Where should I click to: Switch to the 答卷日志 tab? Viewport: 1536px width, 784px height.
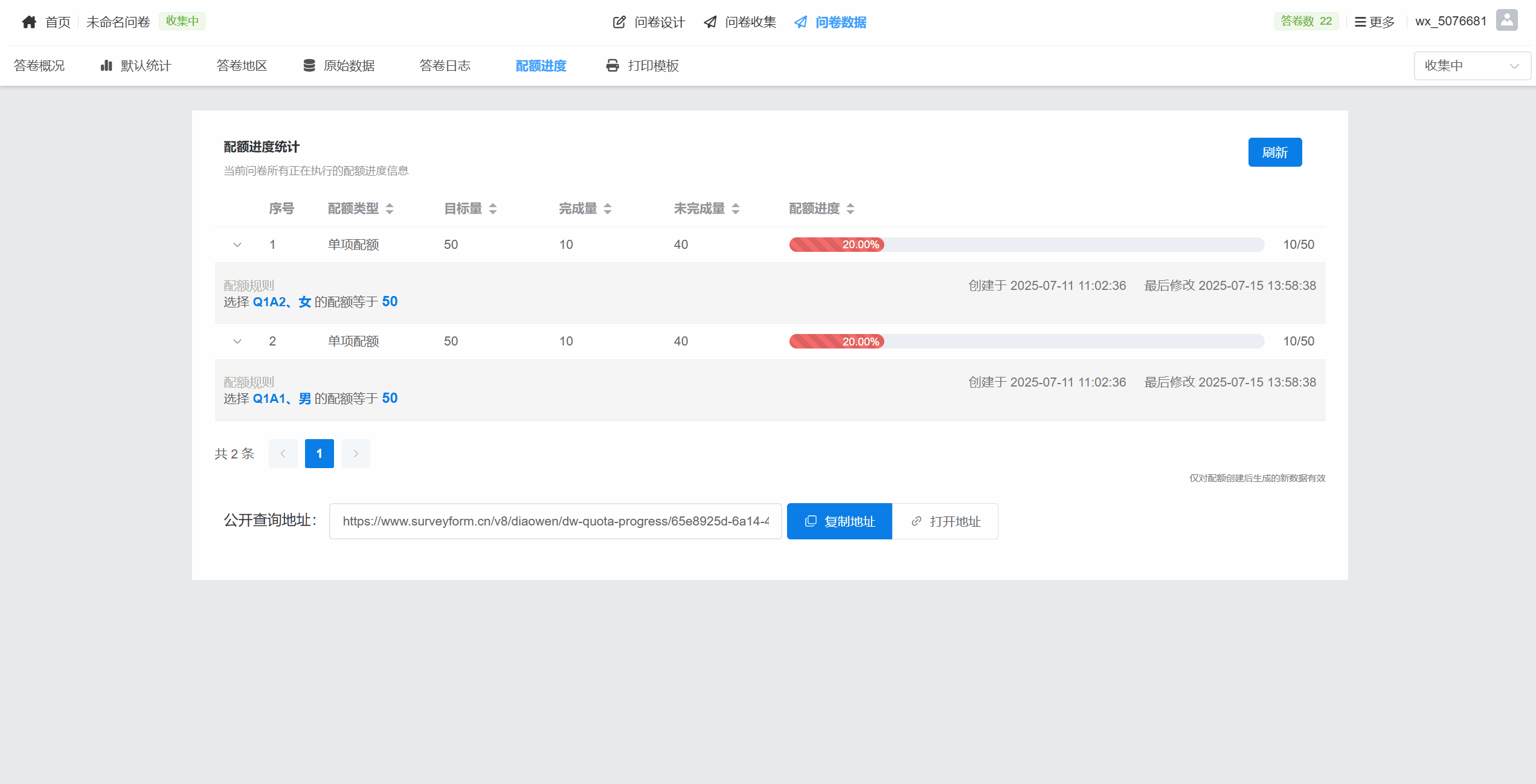pyautogui.click(x=445, y=65)
